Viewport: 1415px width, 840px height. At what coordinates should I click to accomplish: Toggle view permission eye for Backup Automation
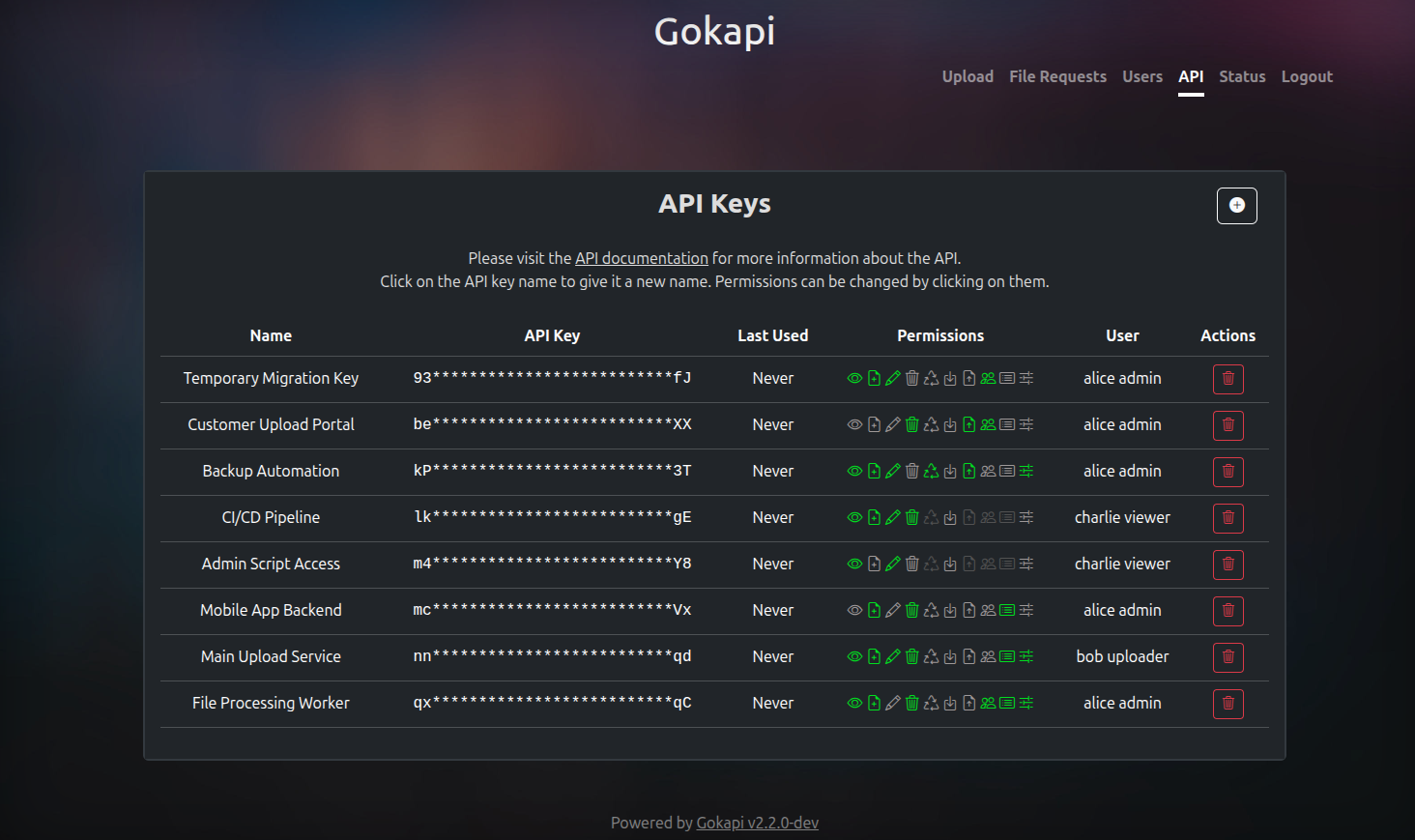tap(854, 471)
